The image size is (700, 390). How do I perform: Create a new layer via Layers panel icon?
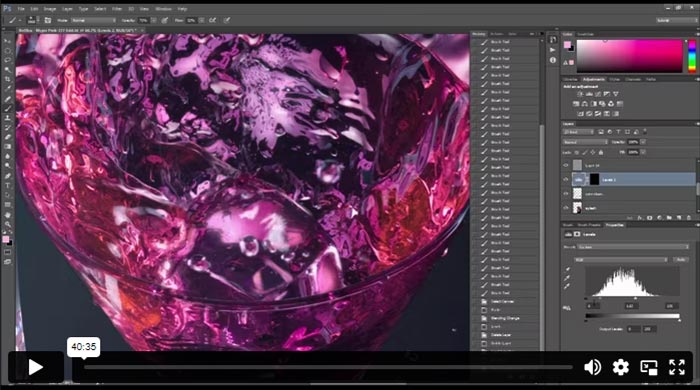click(679, 218)
